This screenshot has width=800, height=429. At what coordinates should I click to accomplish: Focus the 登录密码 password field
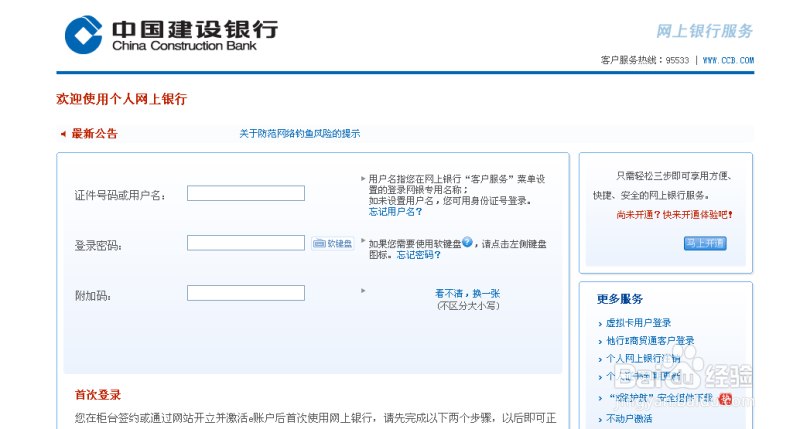coord(246,243)
